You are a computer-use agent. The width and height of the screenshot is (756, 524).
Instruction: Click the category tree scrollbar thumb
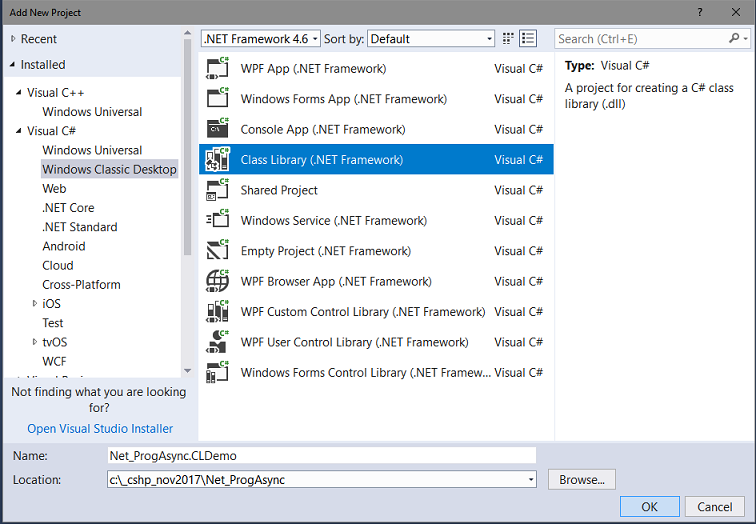[x=188, y=147]
